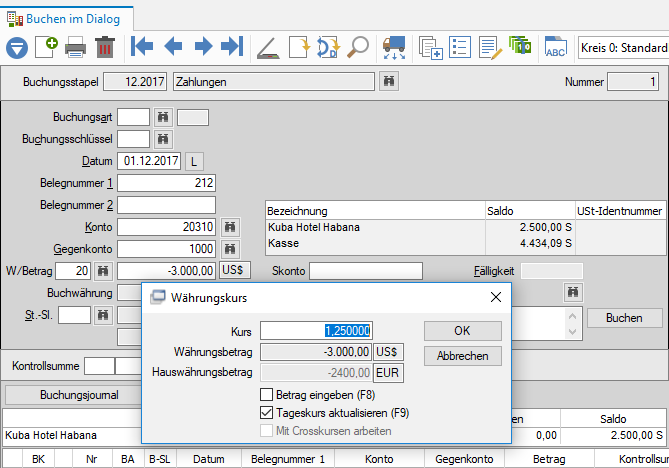Open the Kreis 0: Standard dropdown
The height and width of the screenshot is (468, 669).
(623, 47)
